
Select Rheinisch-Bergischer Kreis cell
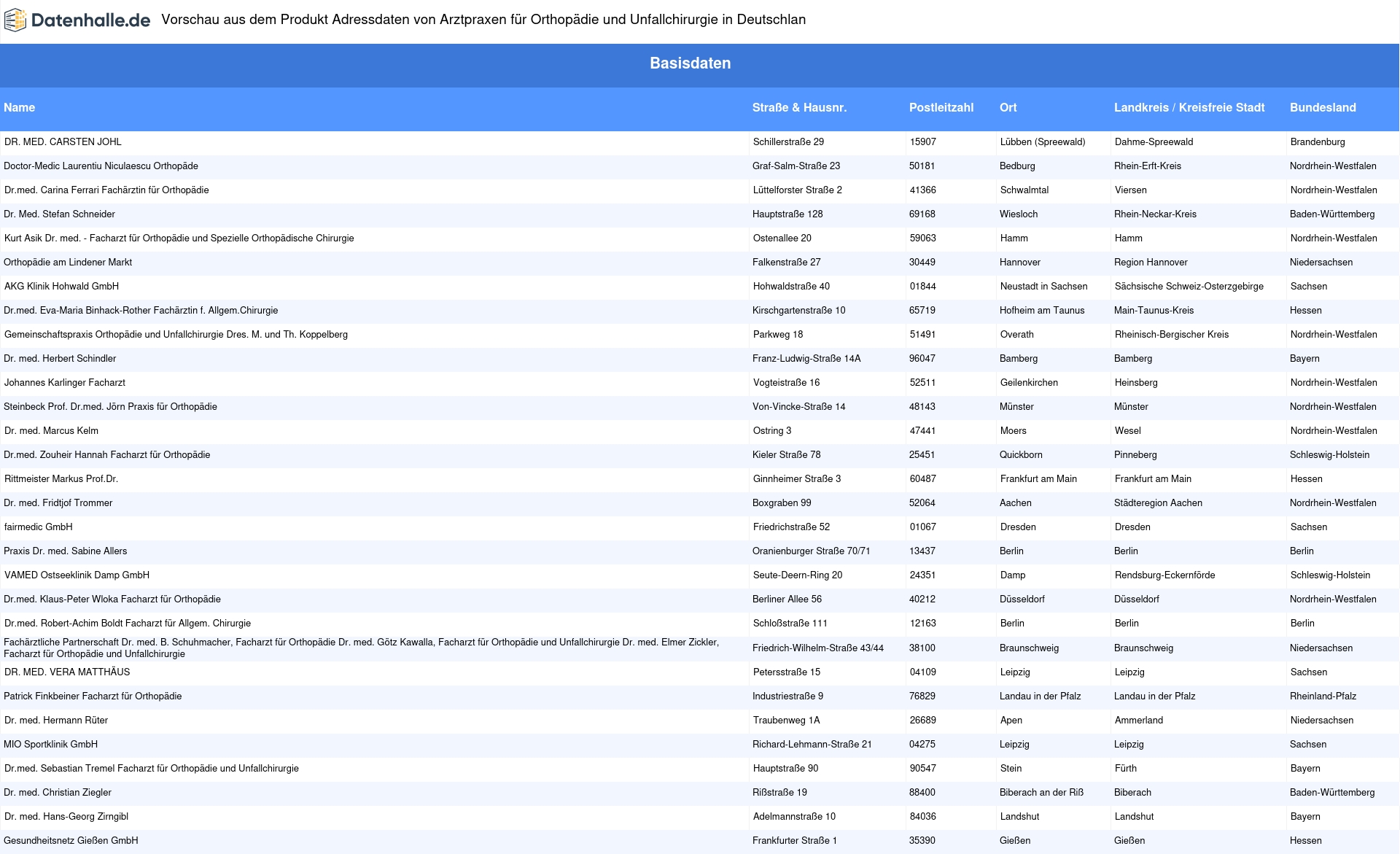[1172, 335]
